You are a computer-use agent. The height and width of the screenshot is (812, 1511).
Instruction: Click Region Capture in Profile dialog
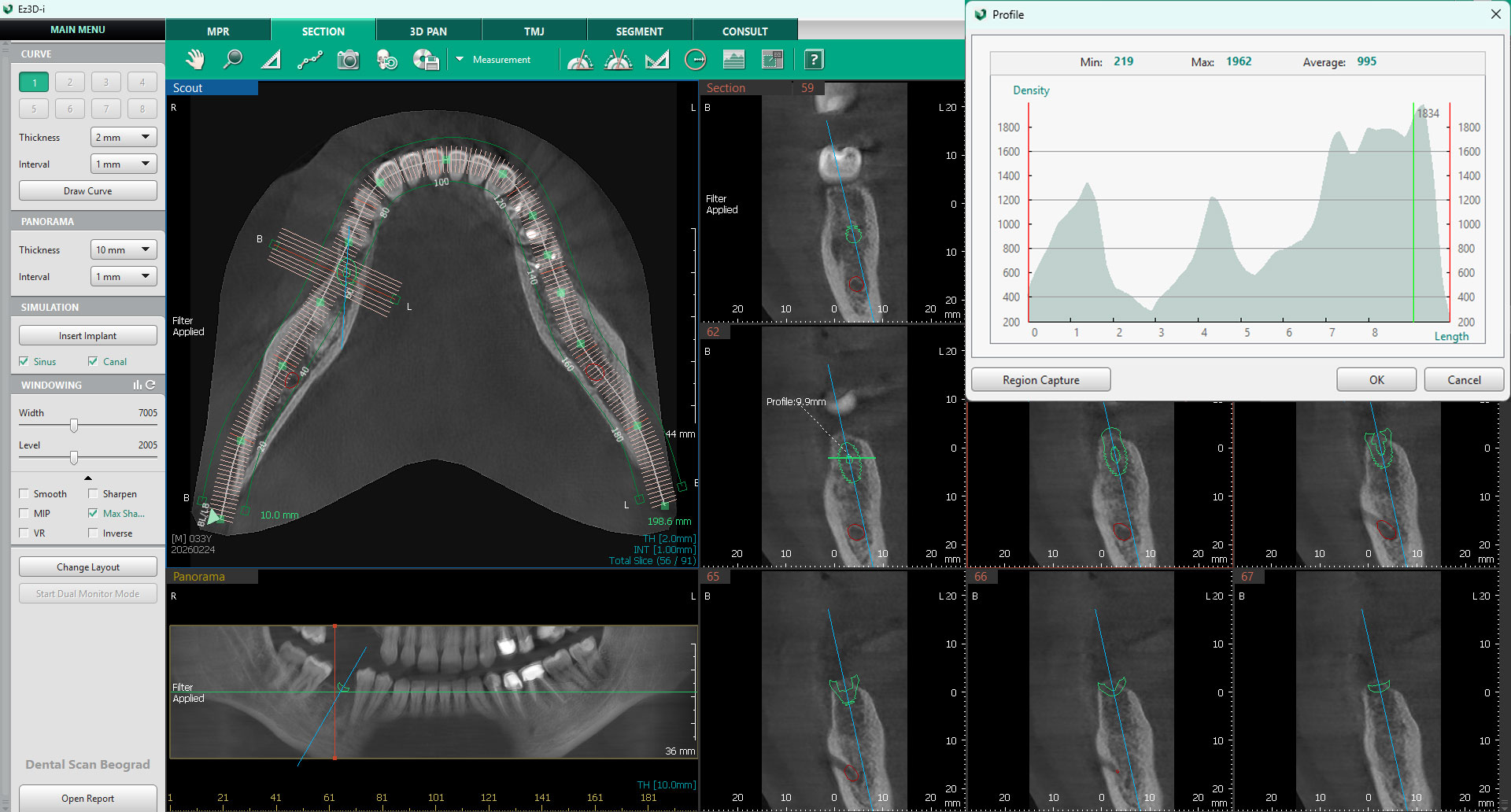click(1041, 379)
